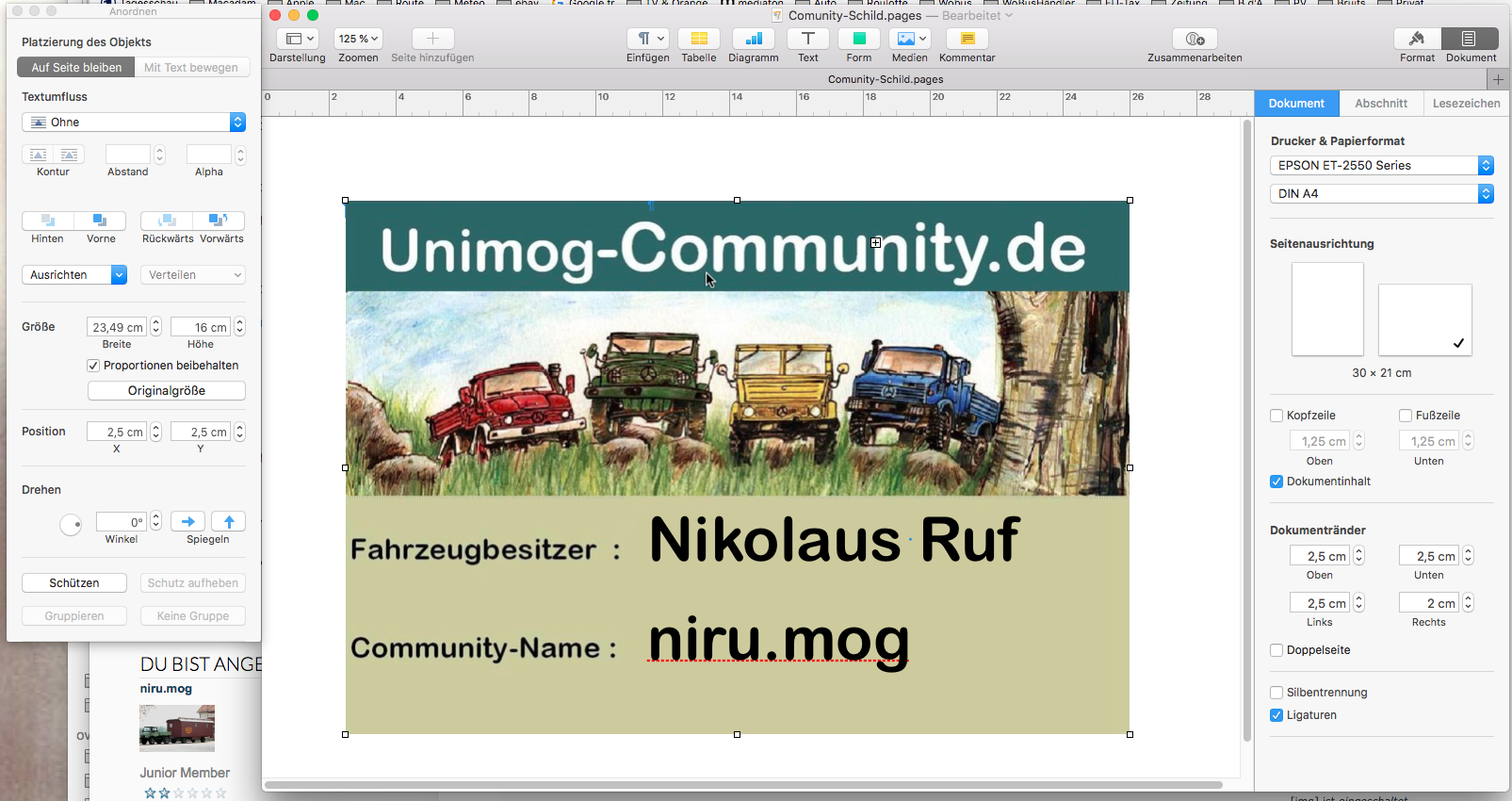Image resolution: width=1512 pixels, height=801 pixels.
Task: Click the Höhe height stepper
Action: (x=240, y=327)
